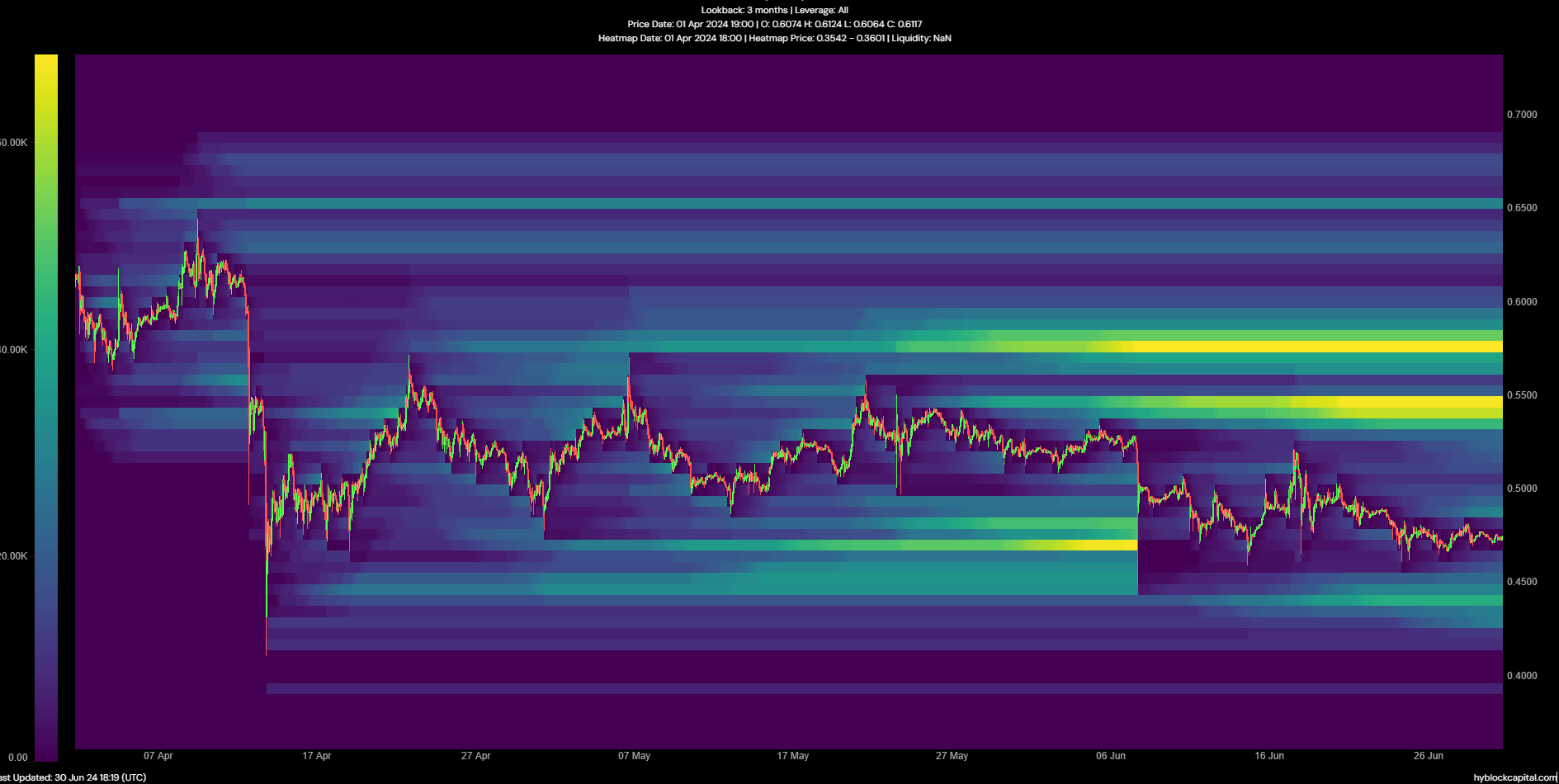Click the 0.6000 price axis label

pos(1522,302)
